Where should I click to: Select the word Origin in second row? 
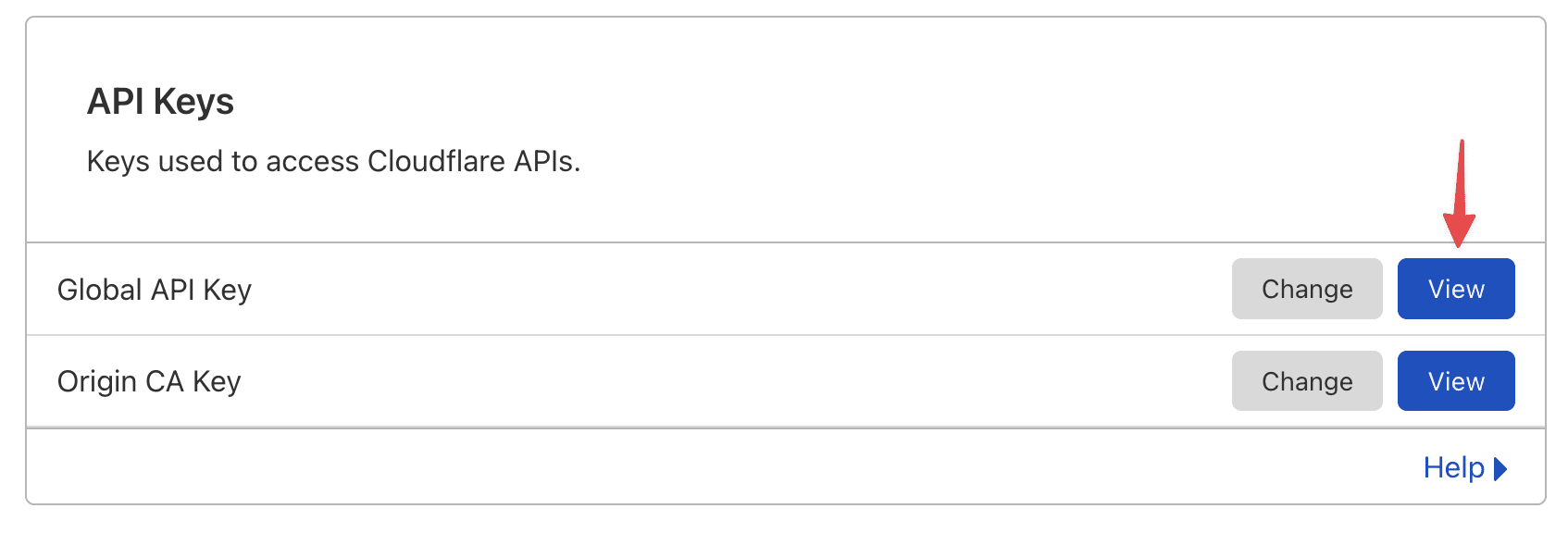pyautogui.click(x=97, y=381)
